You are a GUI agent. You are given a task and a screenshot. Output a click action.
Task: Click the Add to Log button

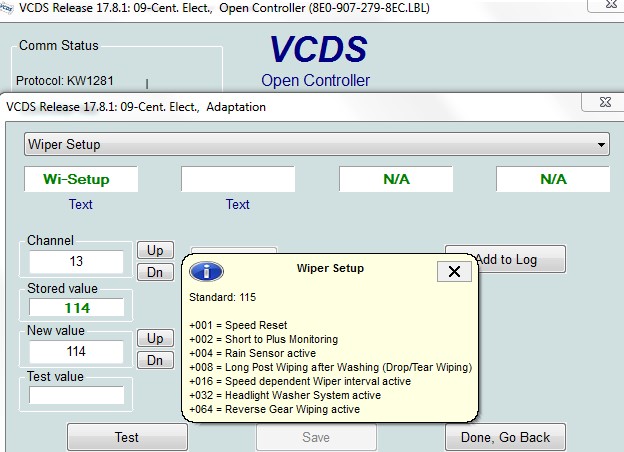[x=506, y=259]
